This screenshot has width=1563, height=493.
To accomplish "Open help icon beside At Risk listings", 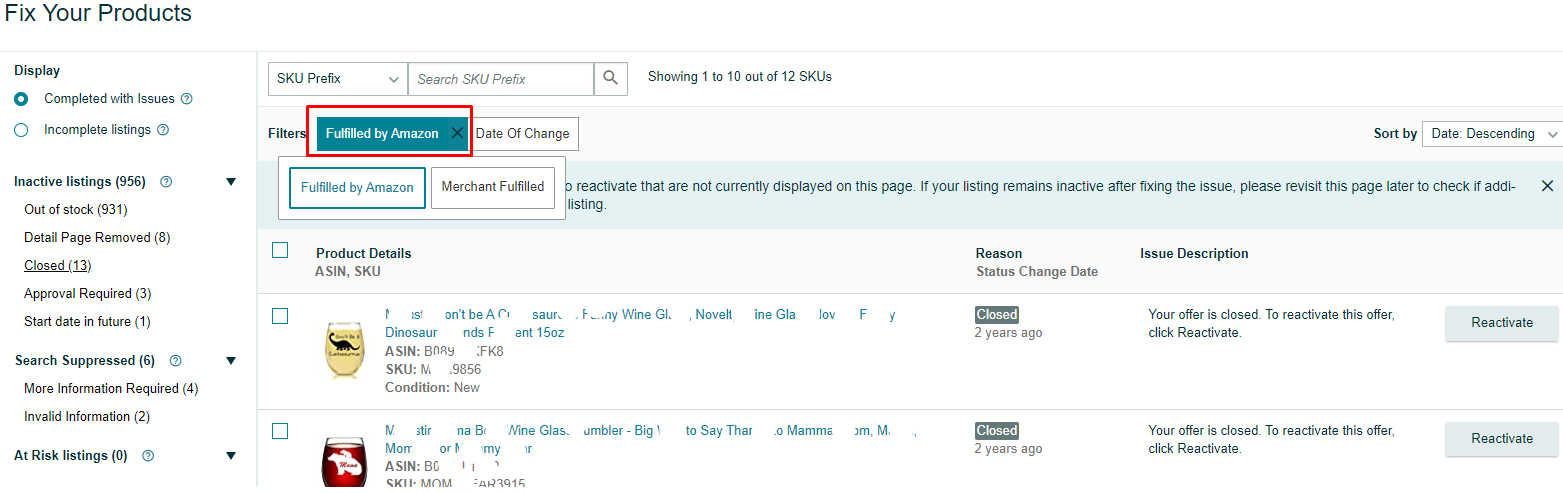I will pos(148,456).
